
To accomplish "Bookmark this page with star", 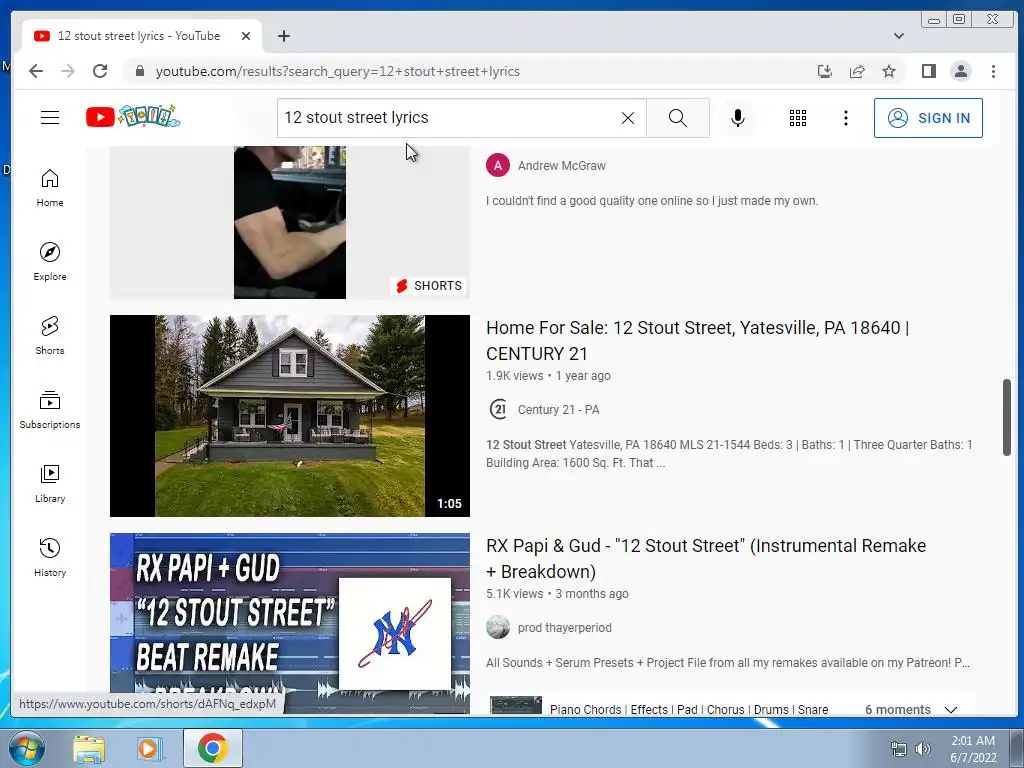I will 889,71.
